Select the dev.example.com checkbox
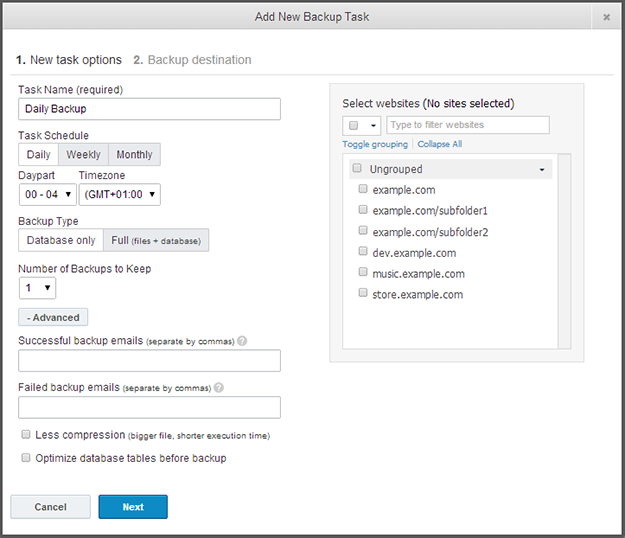625x538 pixels. (363, 253)
